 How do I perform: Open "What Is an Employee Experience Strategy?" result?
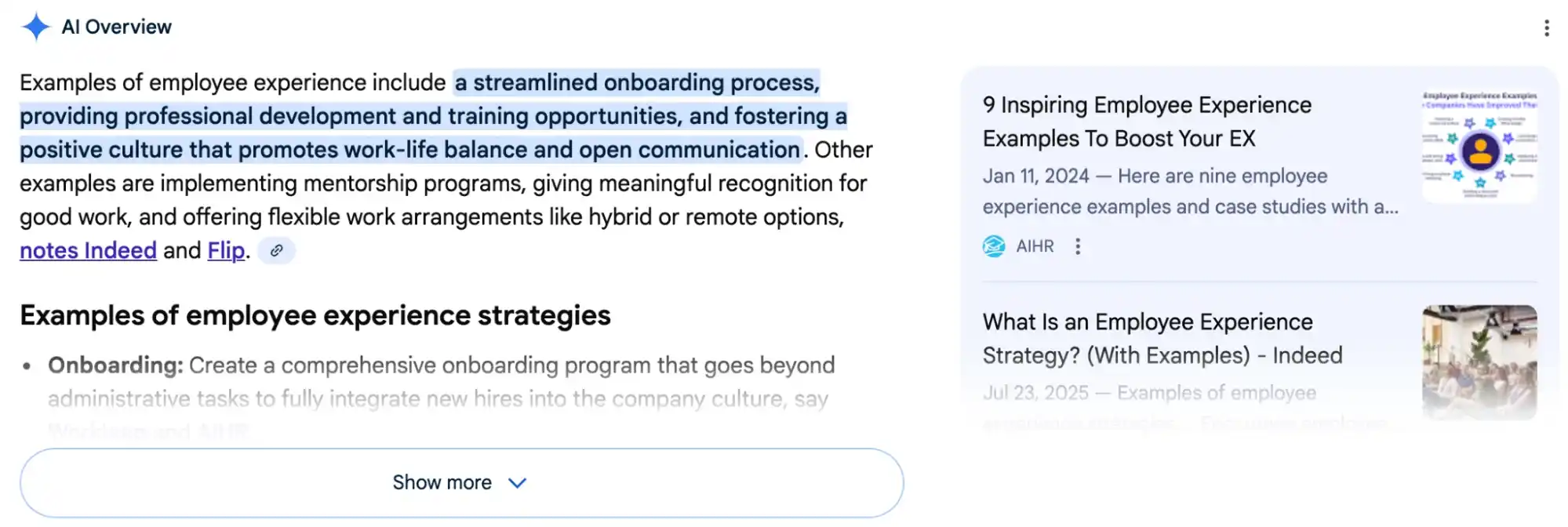click(x=1162, y=339)
